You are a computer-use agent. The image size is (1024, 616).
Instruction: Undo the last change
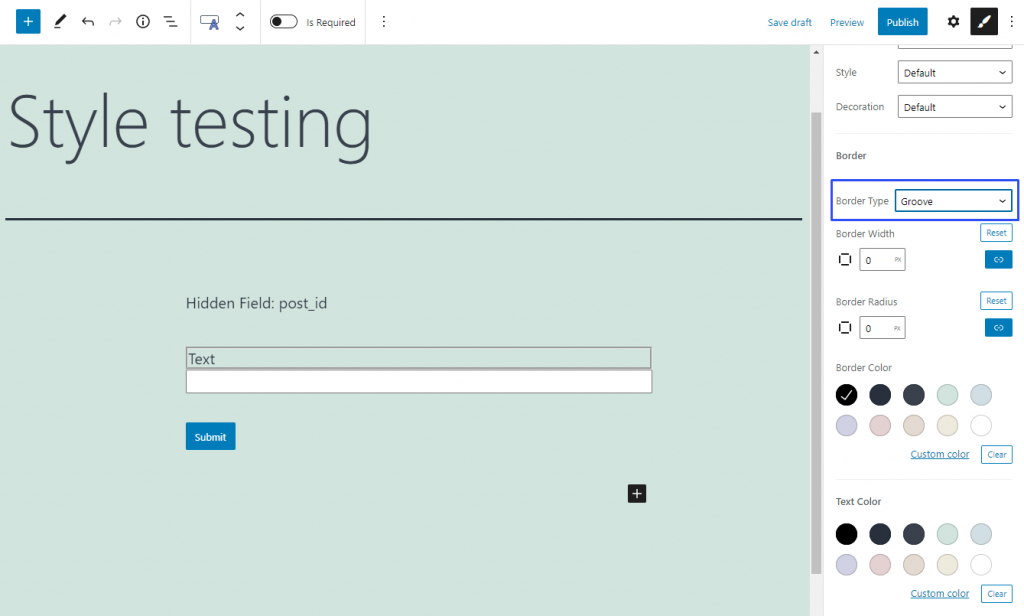coord(88,22)
